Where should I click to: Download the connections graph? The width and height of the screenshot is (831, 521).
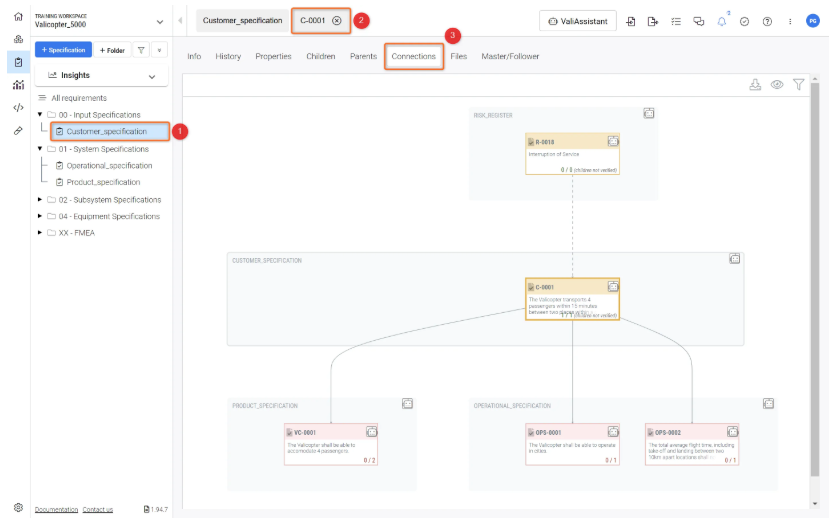(x=756, y=86)
